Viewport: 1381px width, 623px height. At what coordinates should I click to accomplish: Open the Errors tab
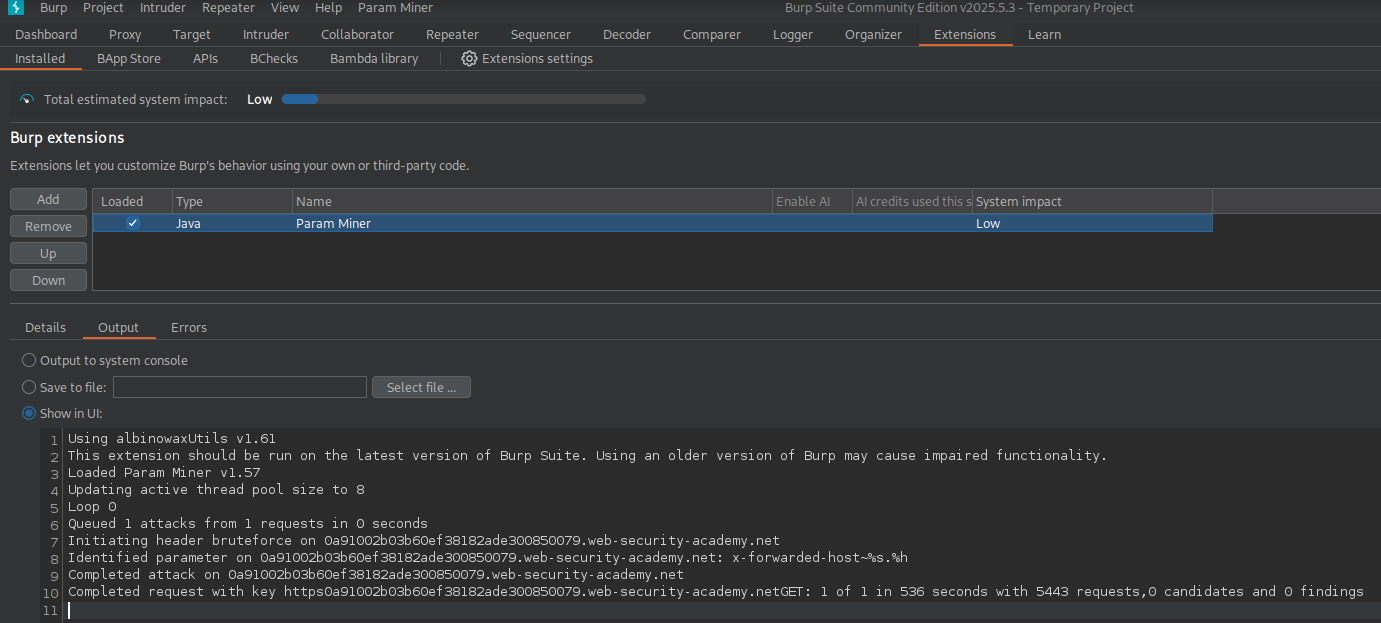(189, 328)
